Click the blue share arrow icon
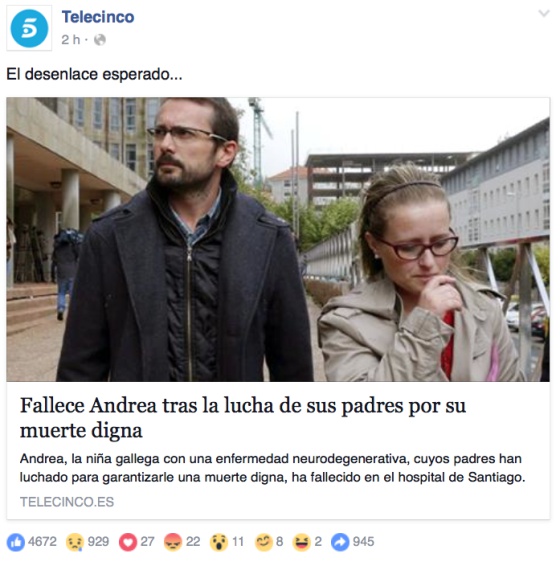 tap(340, 542)
